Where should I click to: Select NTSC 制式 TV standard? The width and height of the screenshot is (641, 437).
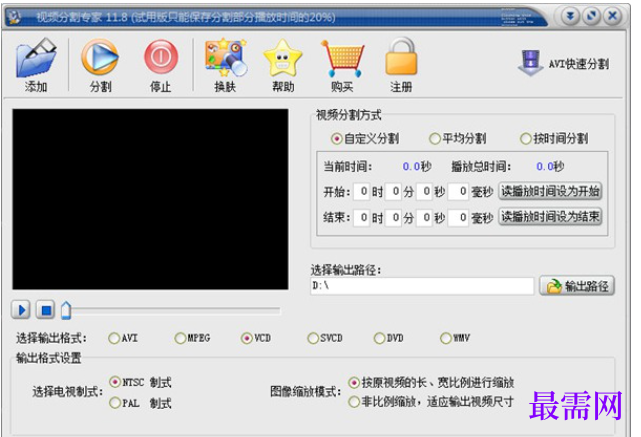tap(140, 382)
